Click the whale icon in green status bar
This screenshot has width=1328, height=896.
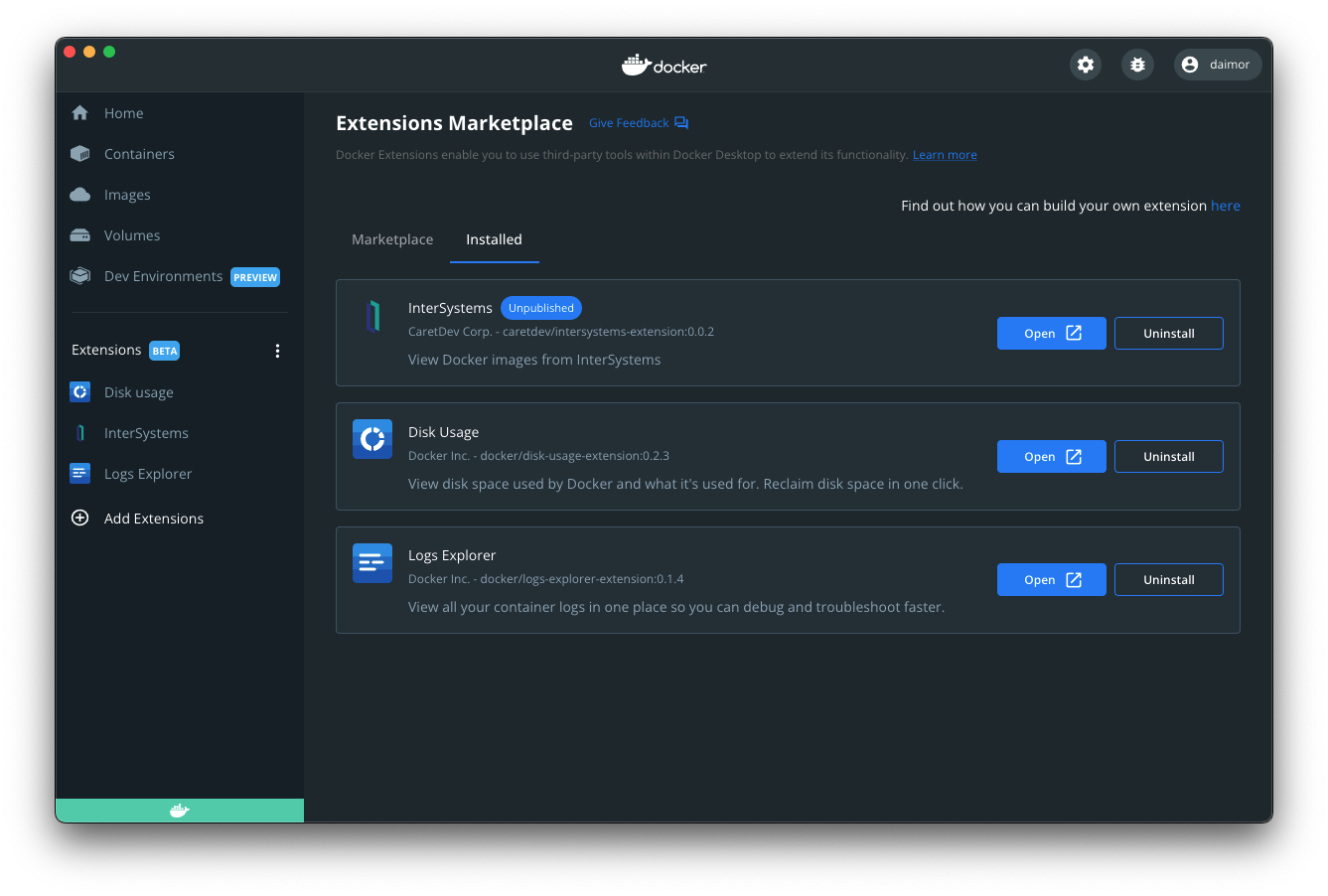pos(180,811)
